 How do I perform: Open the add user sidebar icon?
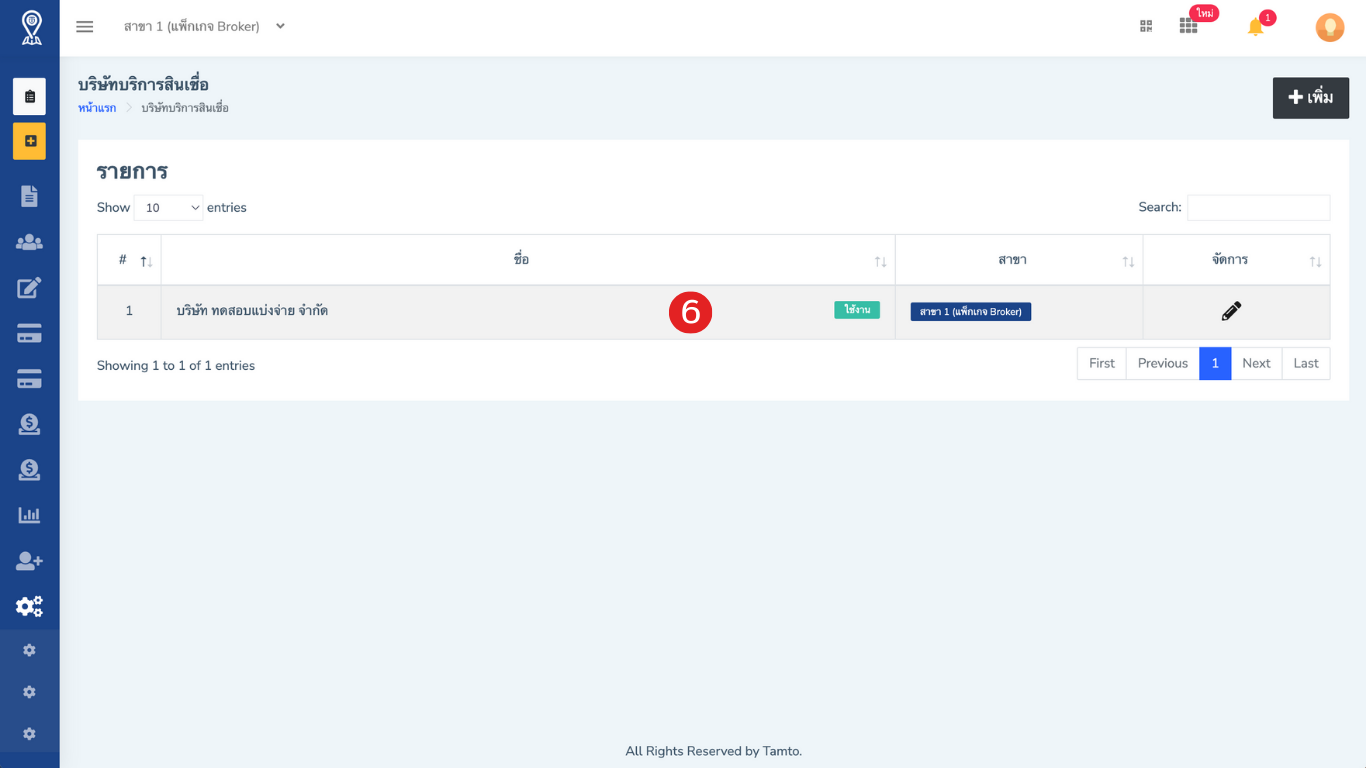coord(29,561)
